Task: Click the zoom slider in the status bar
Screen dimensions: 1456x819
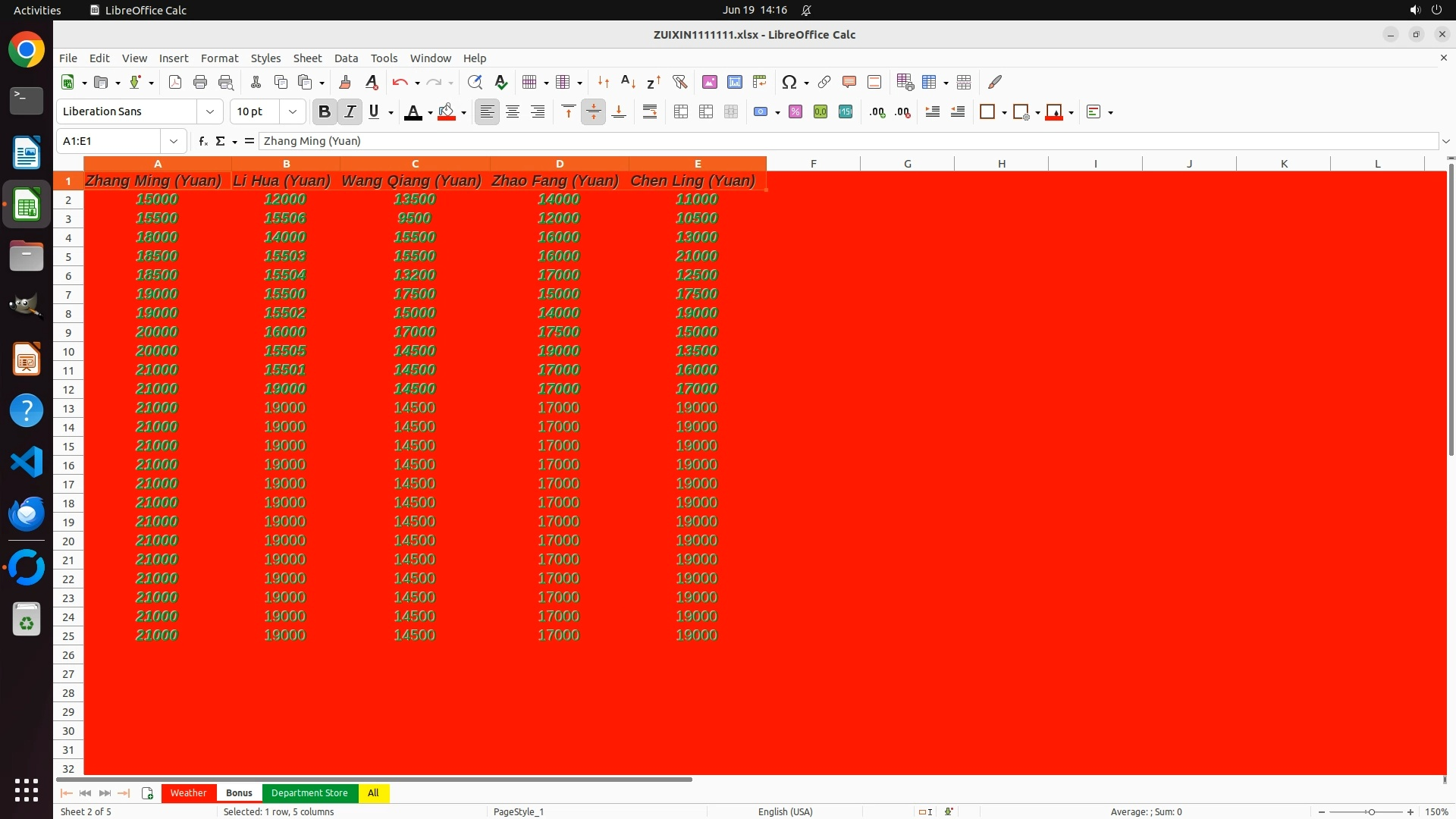Action: [x=1370, y=811]
